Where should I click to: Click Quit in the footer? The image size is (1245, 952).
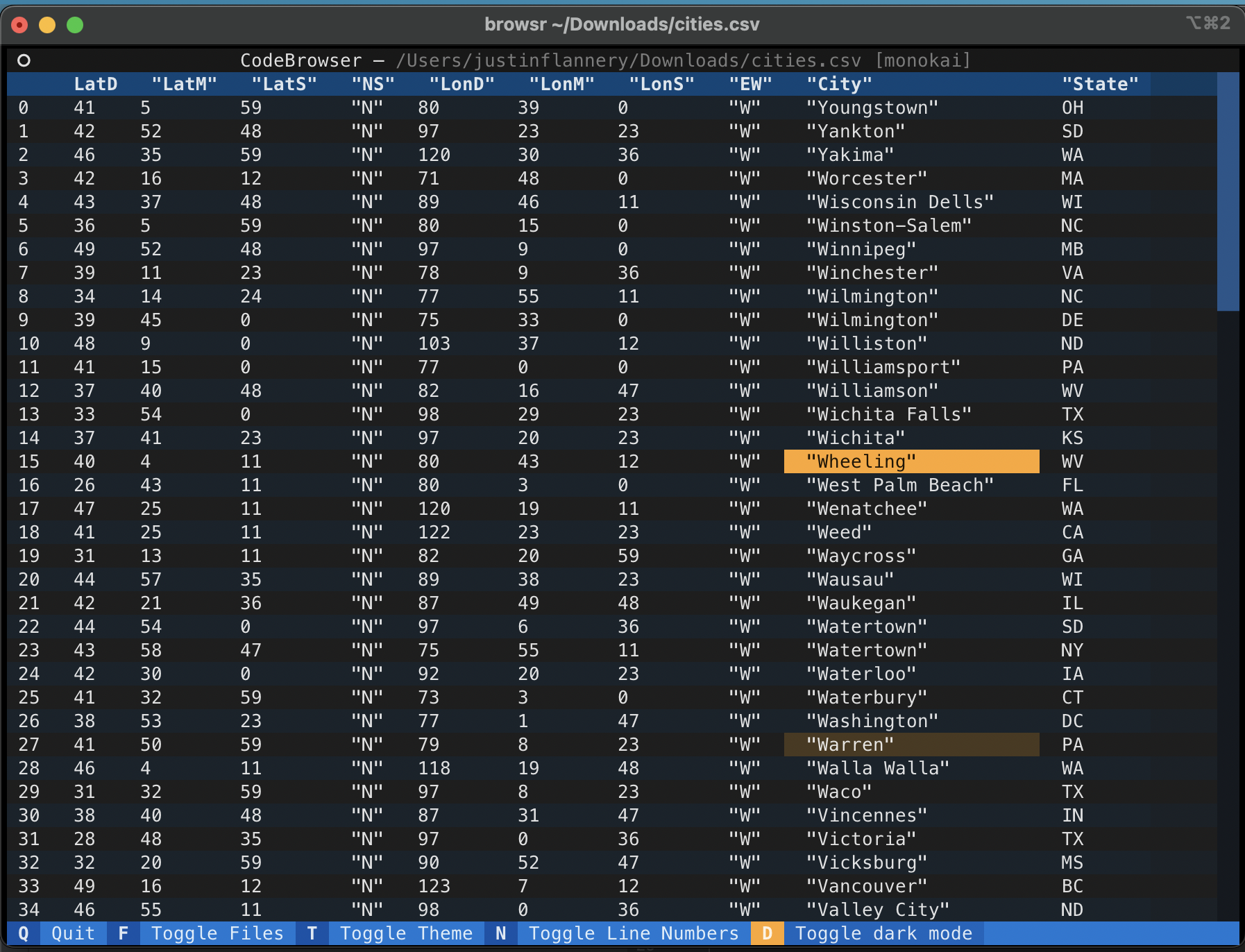pos(73,933)
